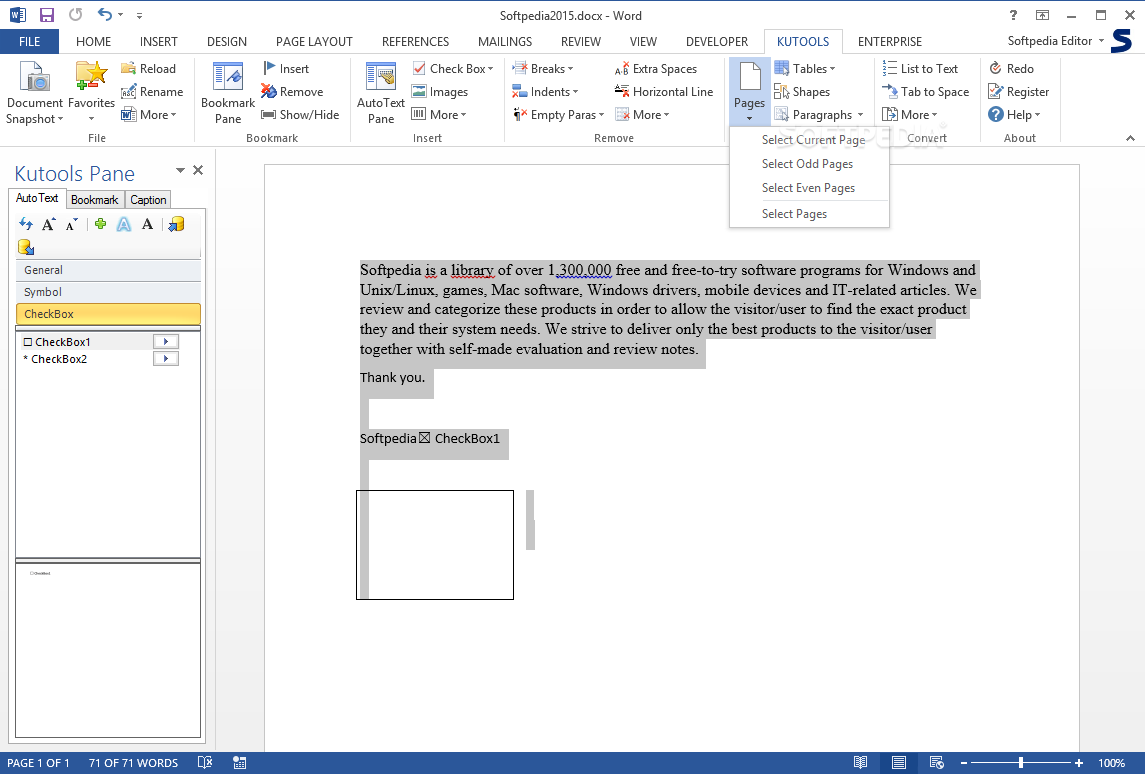Switch to Read Mode view
The width and height of the screenshot is (1145, 774).
[x=861, y=762]
